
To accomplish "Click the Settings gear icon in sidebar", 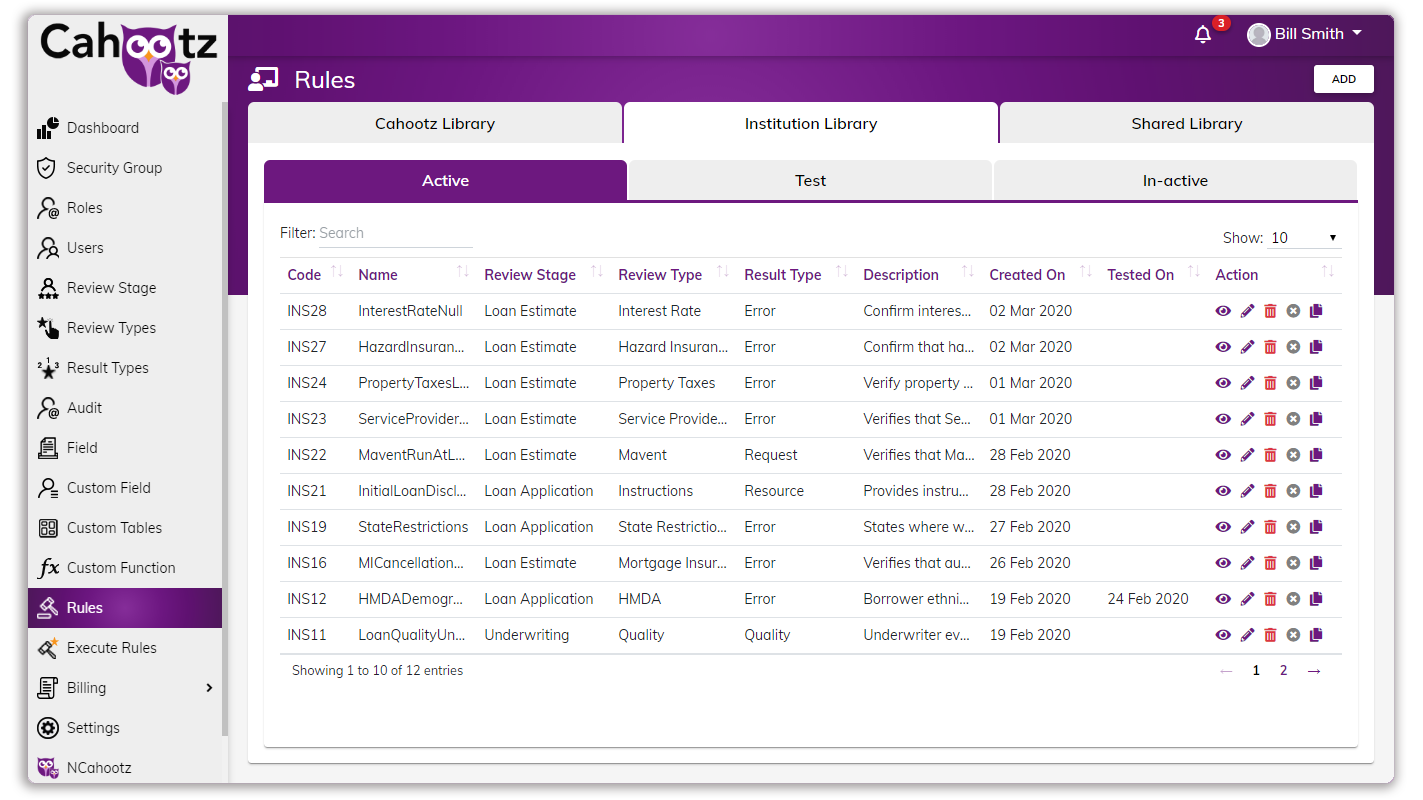I will coord(47,728).
